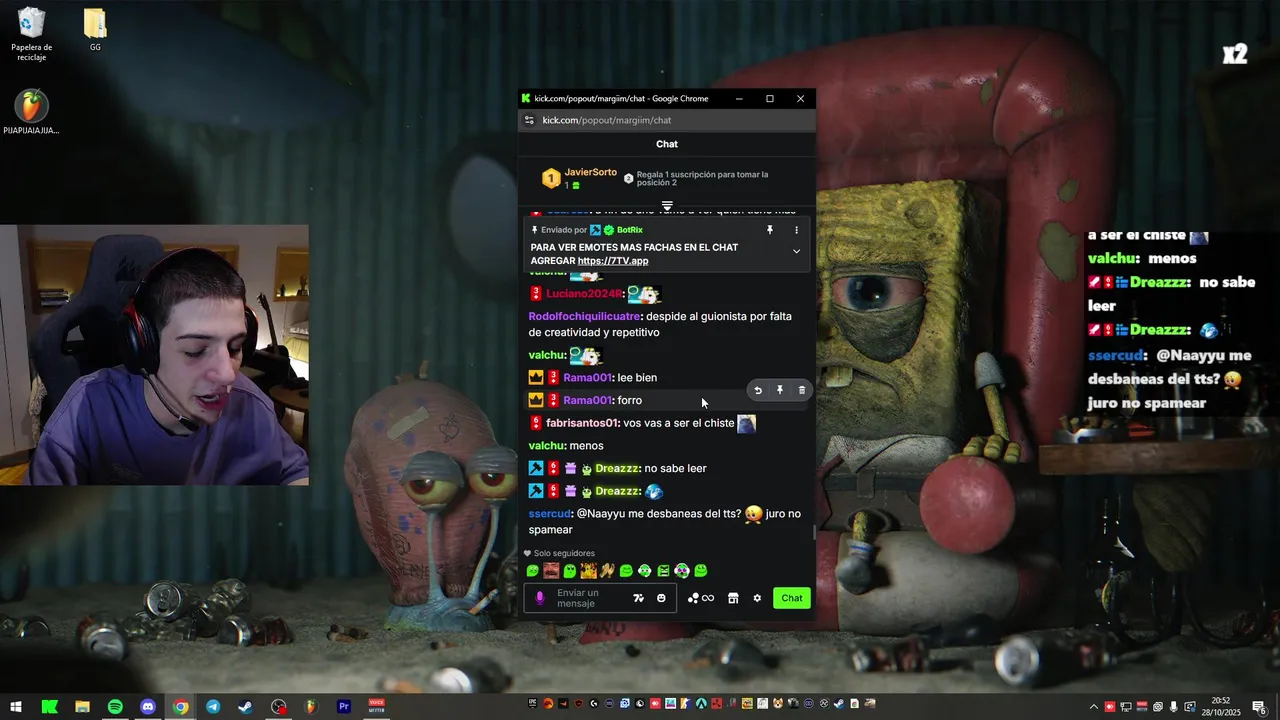Delete Rama001's 'forro' message
Image resolution: width=1280 pixels, height=720 pixels.
(x=801, y=390)
